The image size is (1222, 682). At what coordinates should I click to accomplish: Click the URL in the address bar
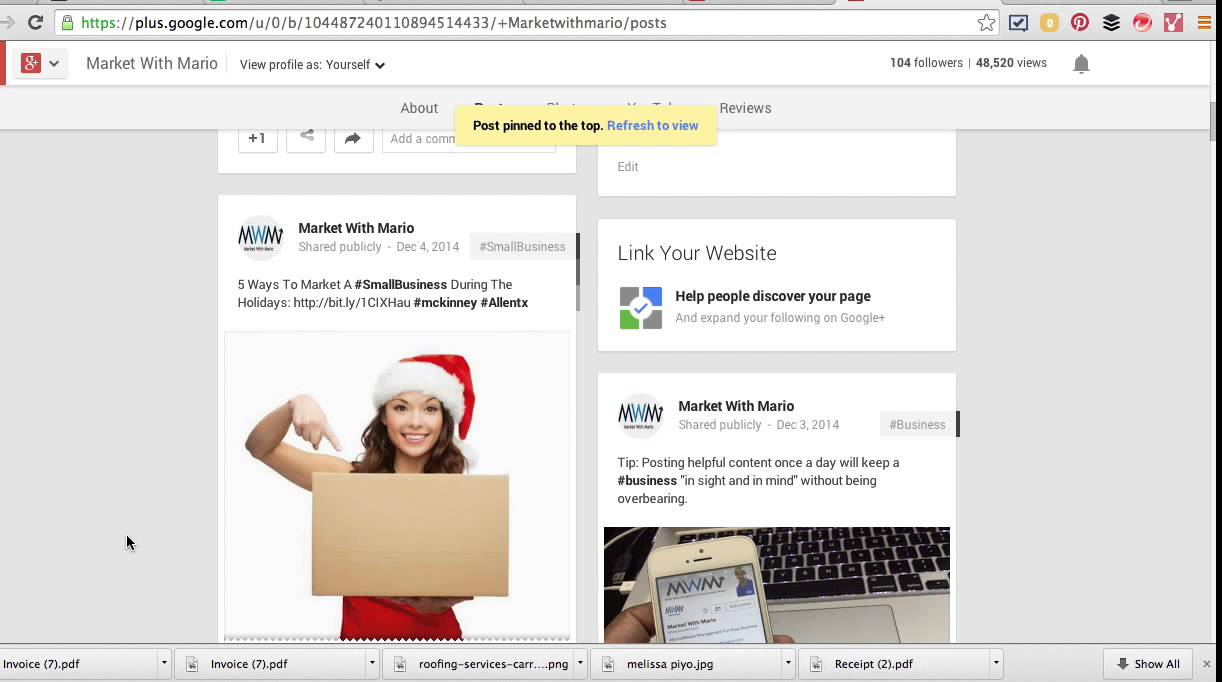pyautogui.click(x=374, y=22)
